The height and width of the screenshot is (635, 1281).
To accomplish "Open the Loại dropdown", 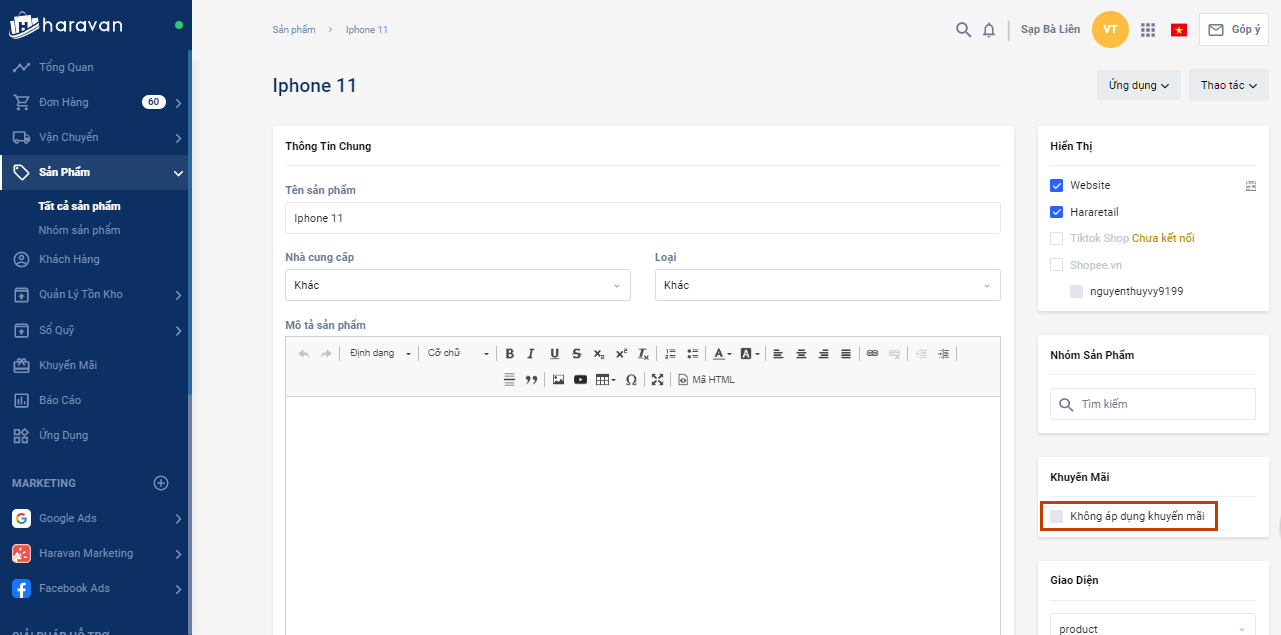I will pyautogui.click(x=828, y=285).
